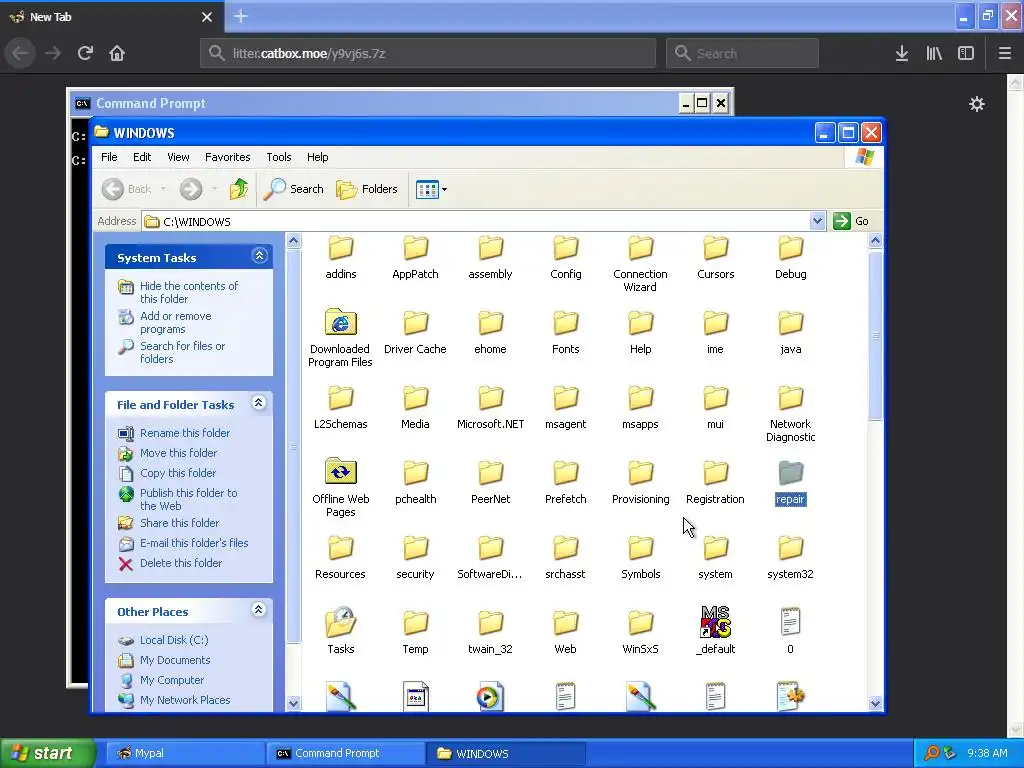This screenshot has height=768, width=1024.
Task: Toggle the Folders pane button
Action: point(367,189)
